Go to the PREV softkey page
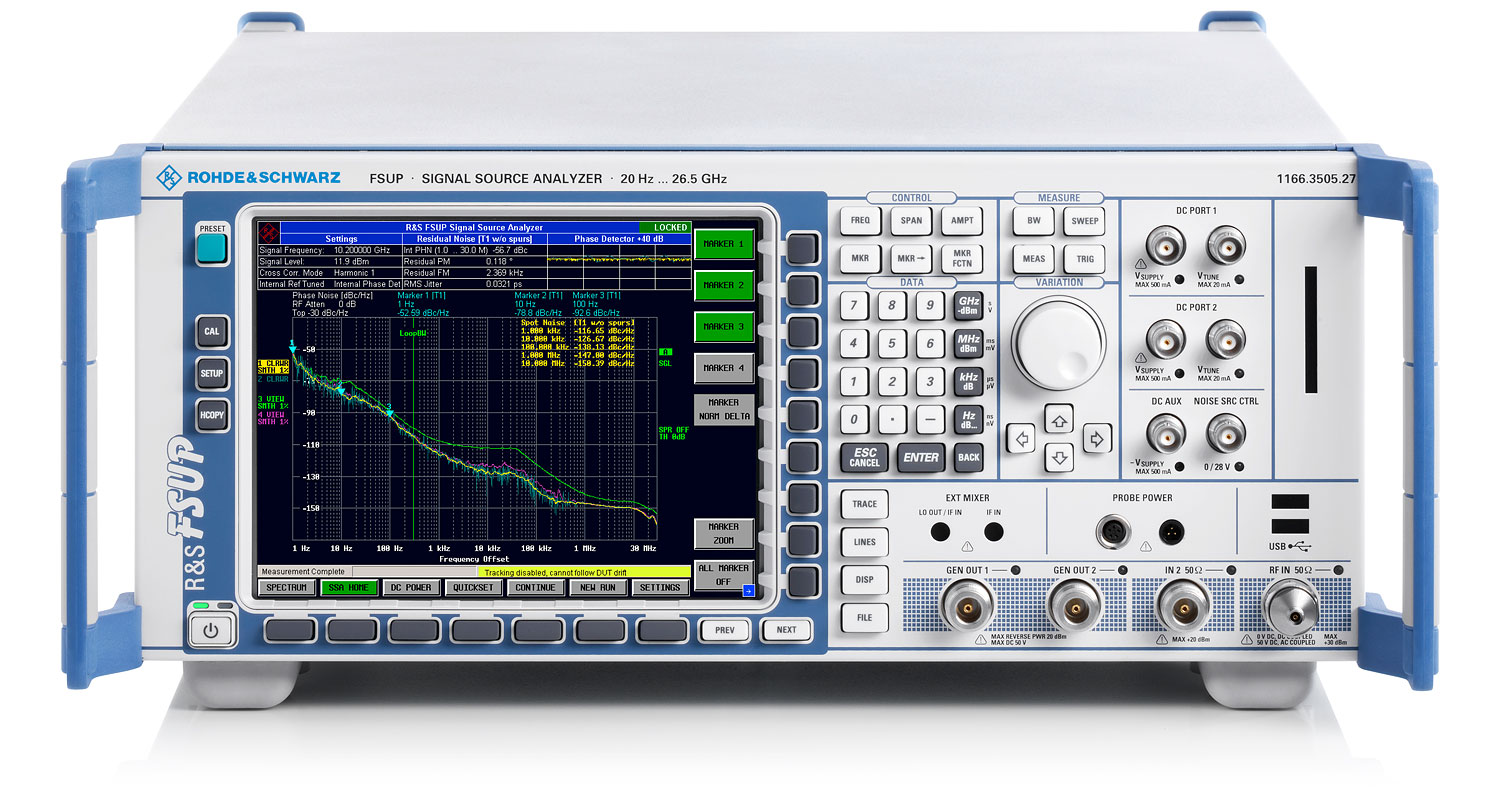The width and height of the screenshot is (1500, 800). click(725, 630)
